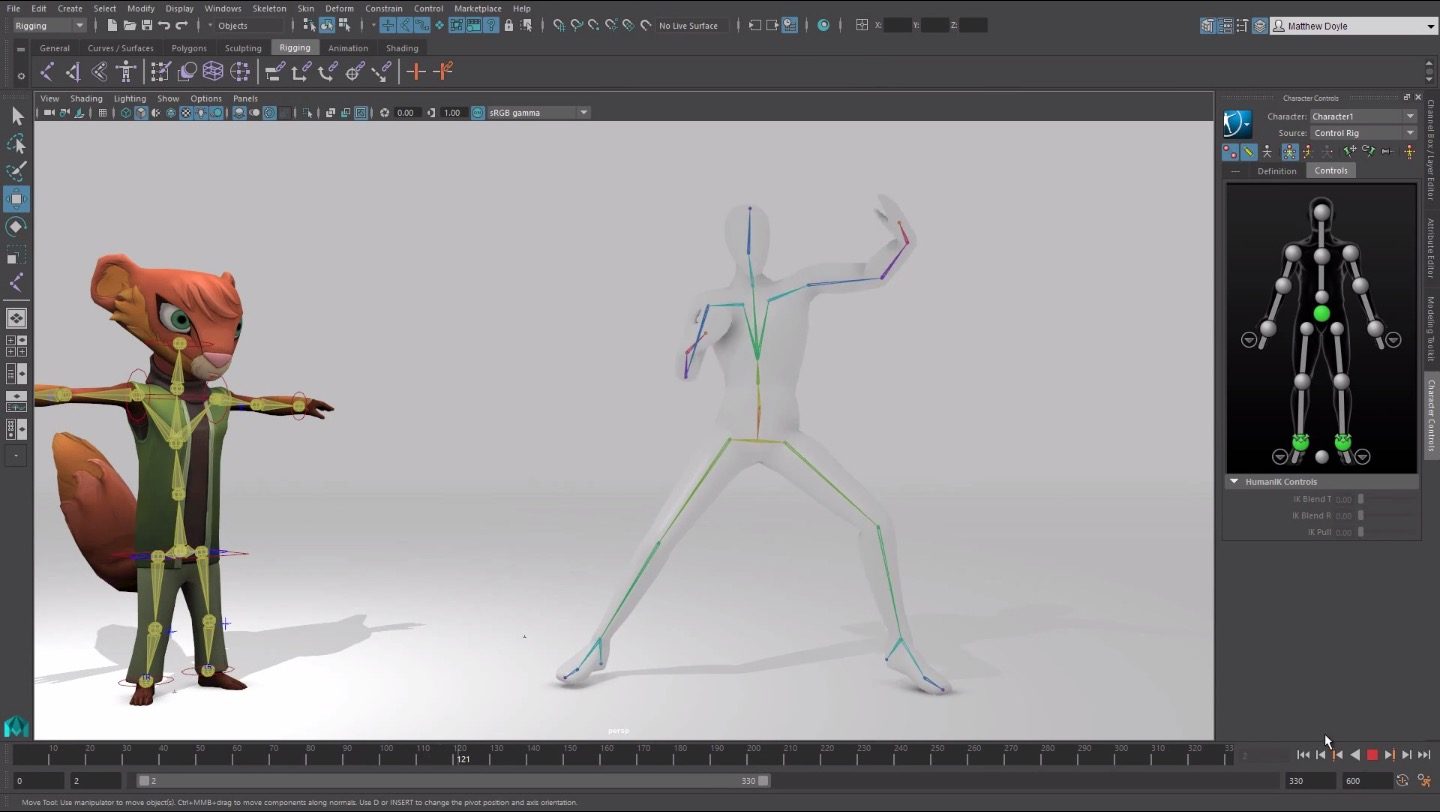Click the Set Key on Animated icon
The image size is (1440, 812).
(443, 71)
